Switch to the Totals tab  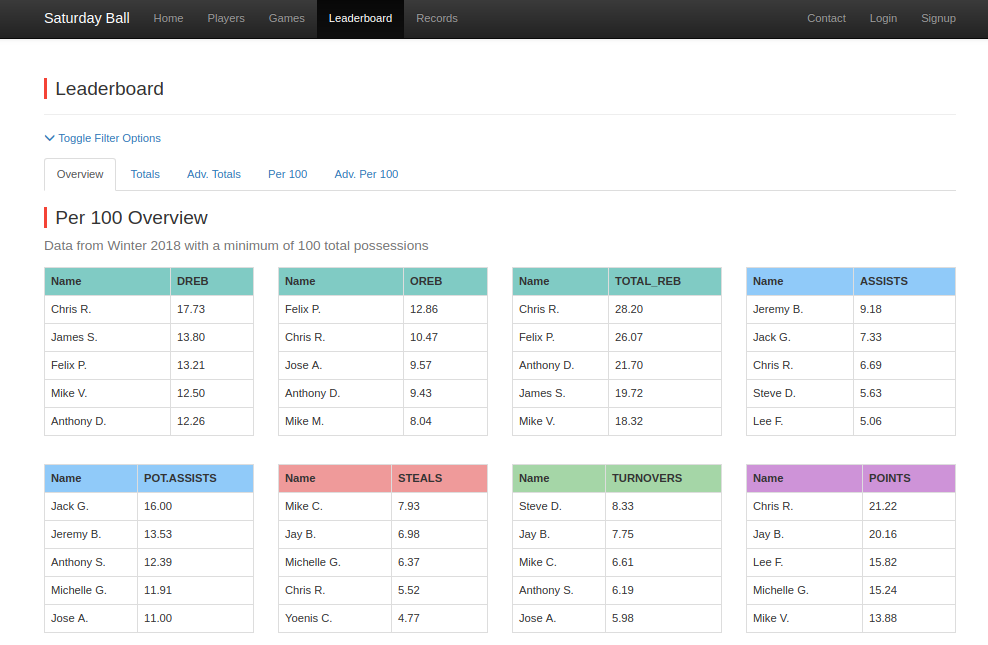[145, 173]
